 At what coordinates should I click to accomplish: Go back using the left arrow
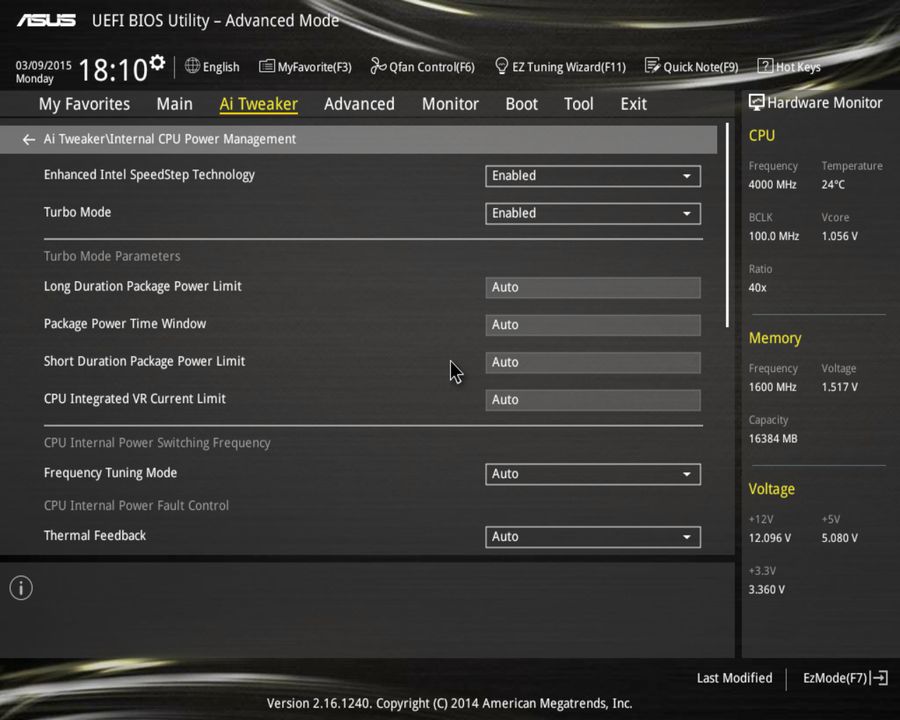pos(28,139)
